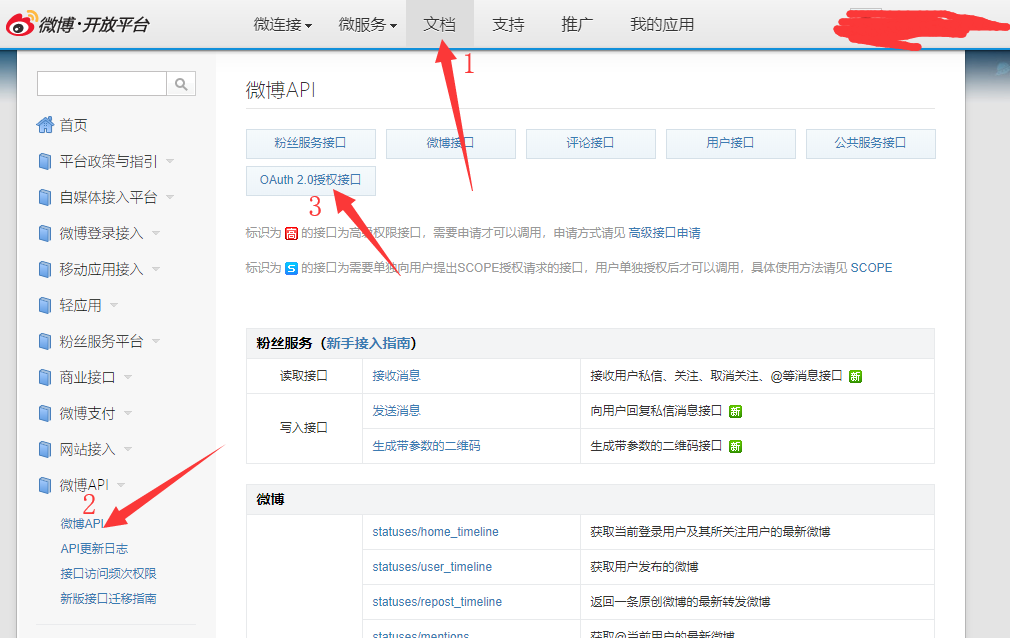Click book icon next to 粉丝服务平台

click(x=44, y=341)
